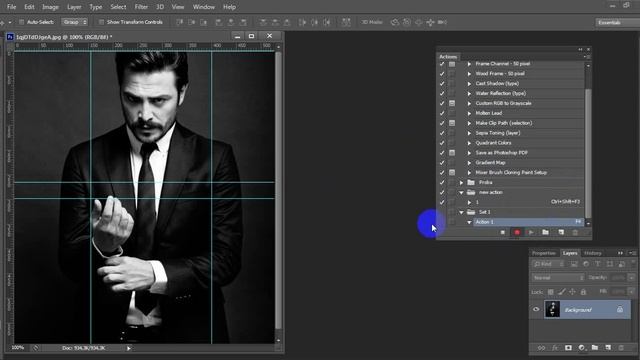Filter layers by adjustment layers icon

click(586, 264)
